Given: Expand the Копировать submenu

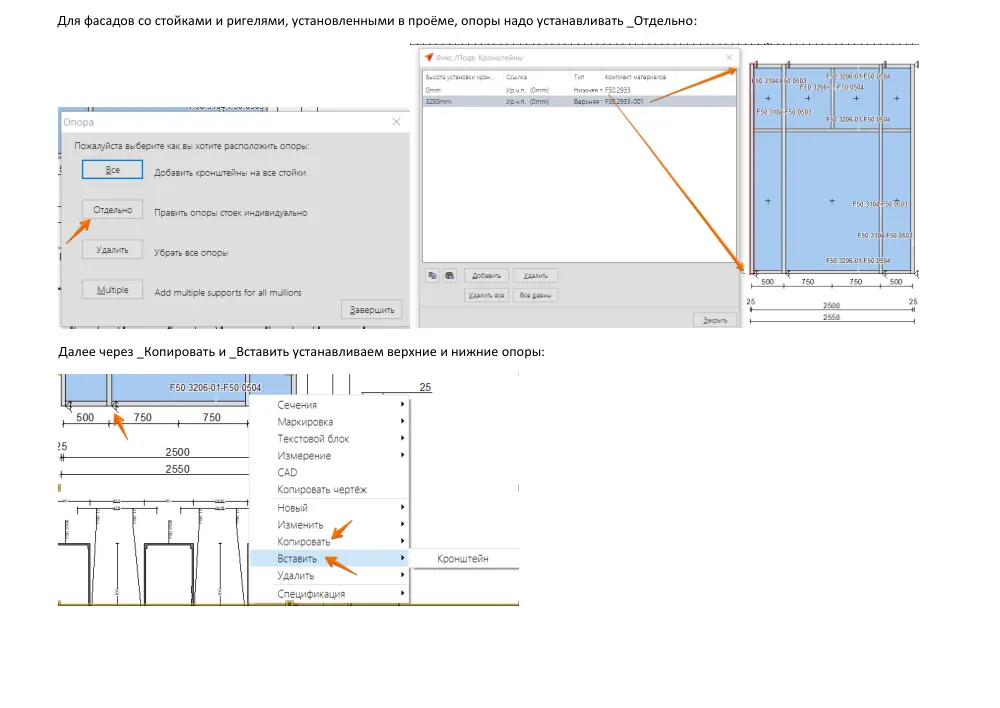Looking at the screenshot, I should pos(330,542).
